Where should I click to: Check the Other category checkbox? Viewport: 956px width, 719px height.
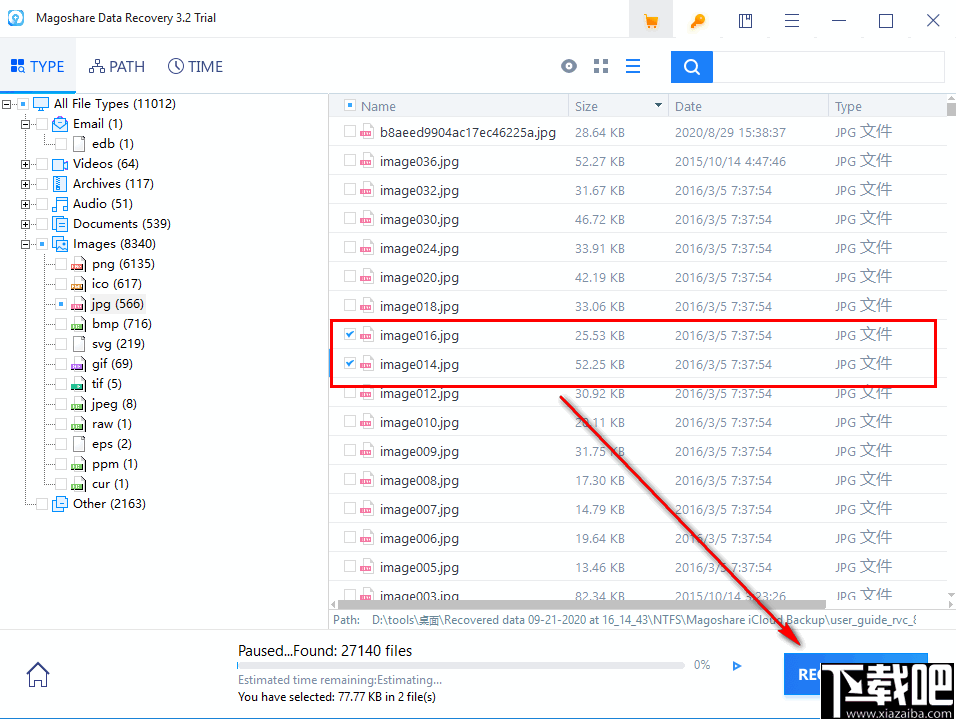click(x=42, y=504)
